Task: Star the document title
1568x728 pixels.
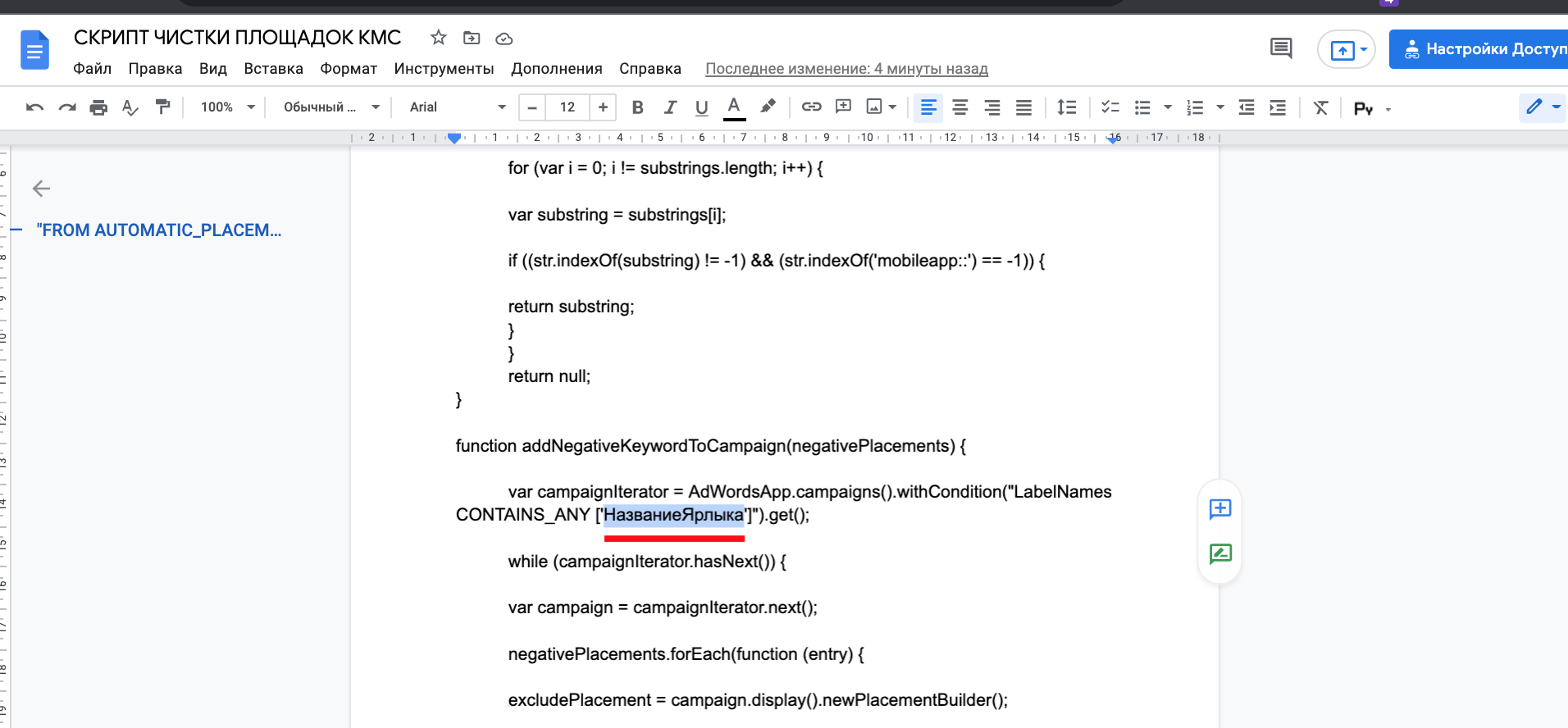Action: pyautogui.click(x=439, y=38)
